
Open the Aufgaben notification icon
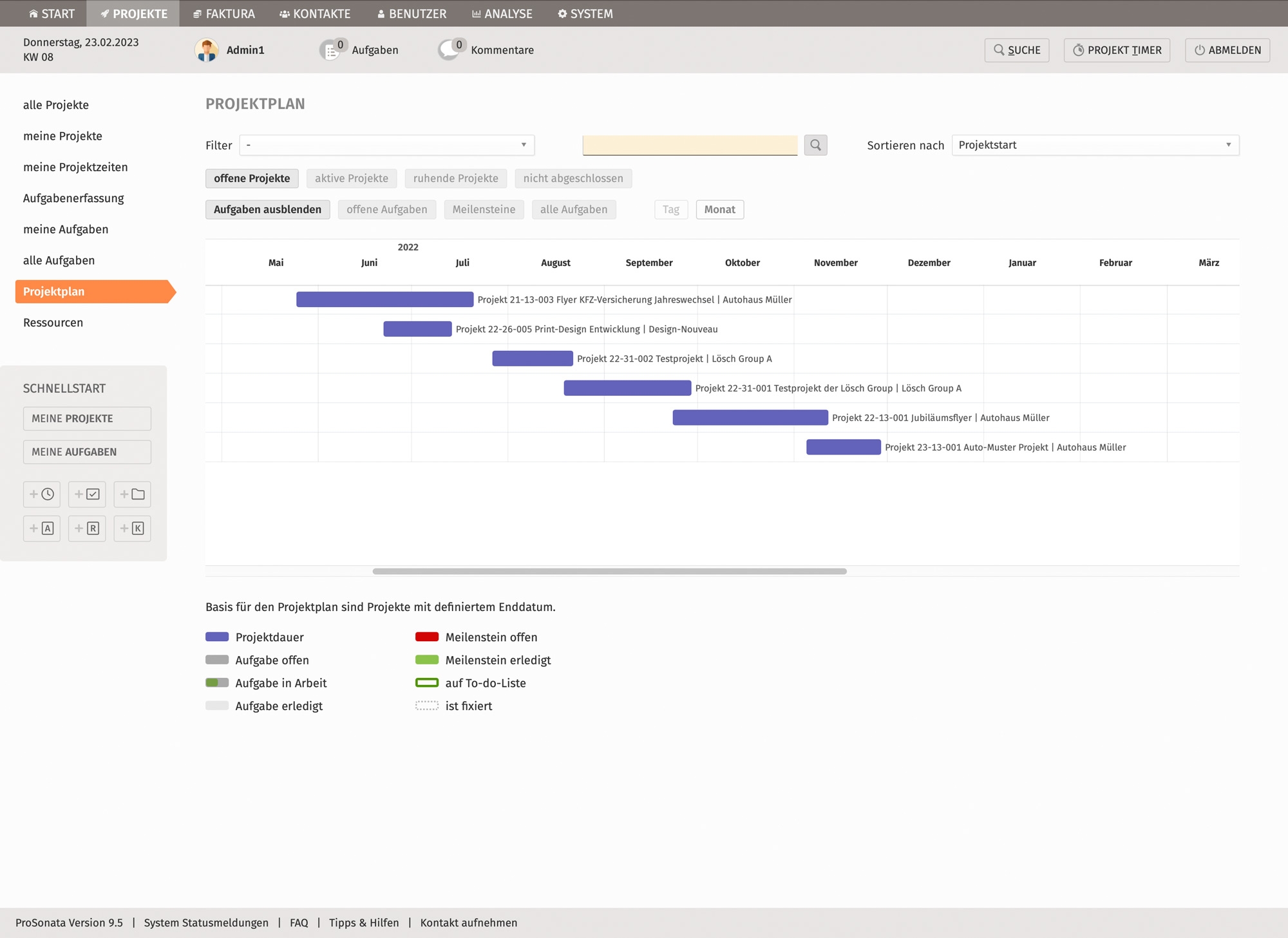pos(331,50)
